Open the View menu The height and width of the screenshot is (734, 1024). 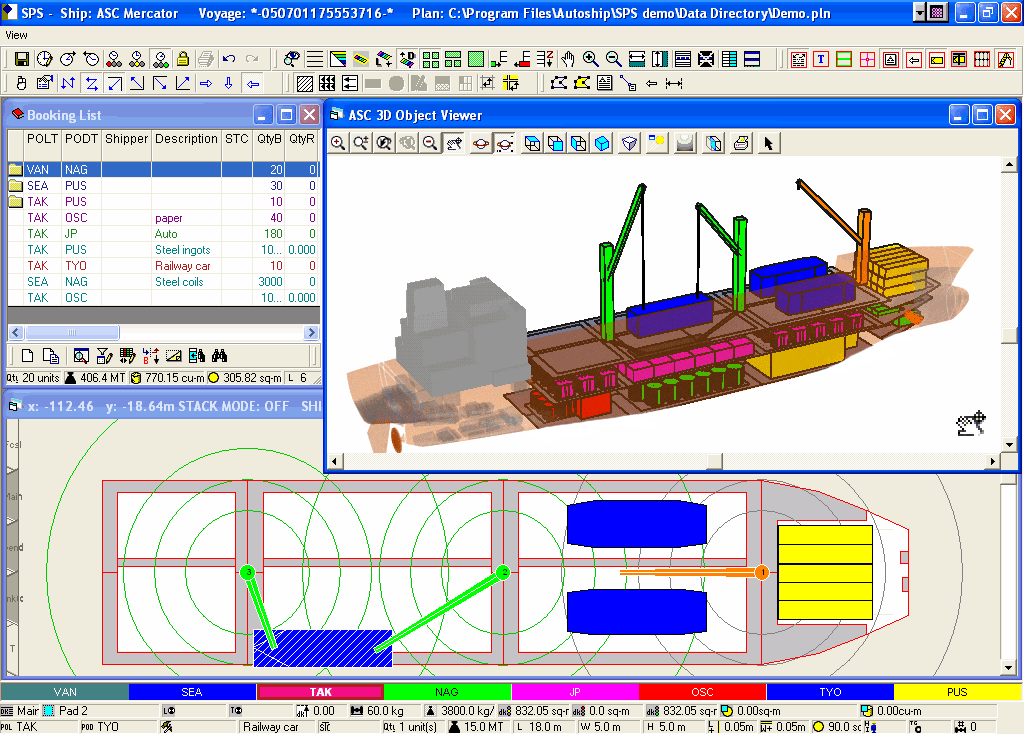[17, 34]
